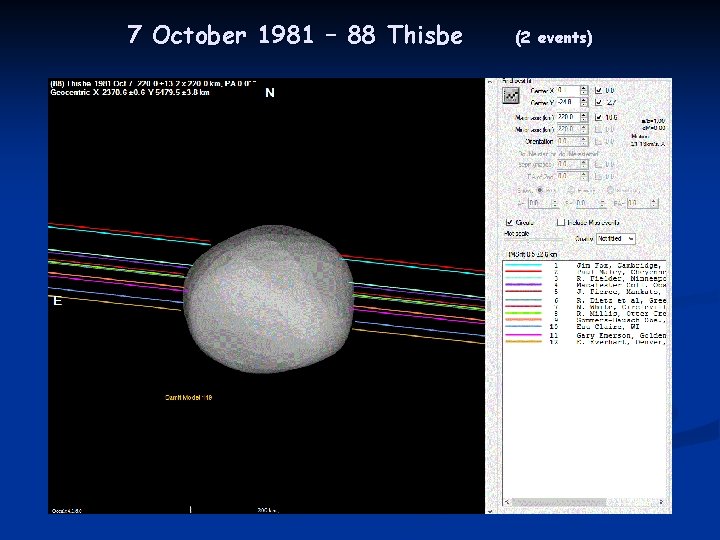Select observer 1 Jim Fox, Cambridge
This screenshot has height=540, width=720.
[x=618, y=265]
